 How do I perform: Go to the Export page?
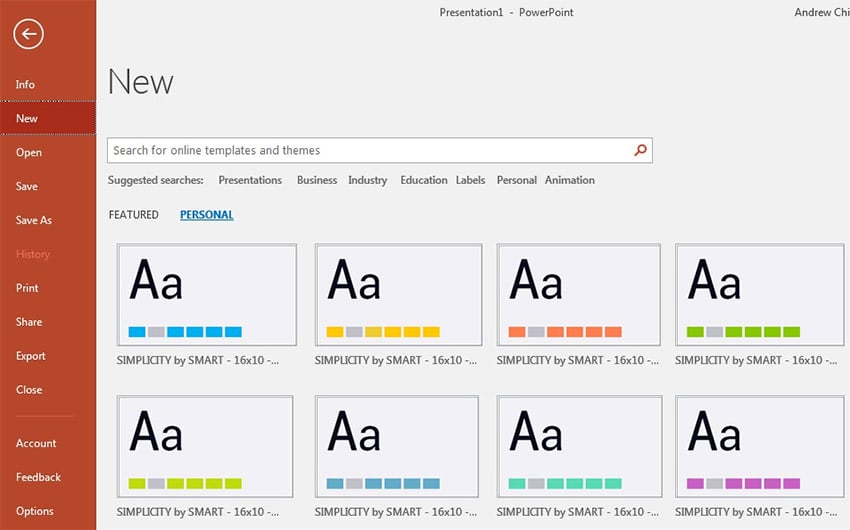tap(31, 356)
